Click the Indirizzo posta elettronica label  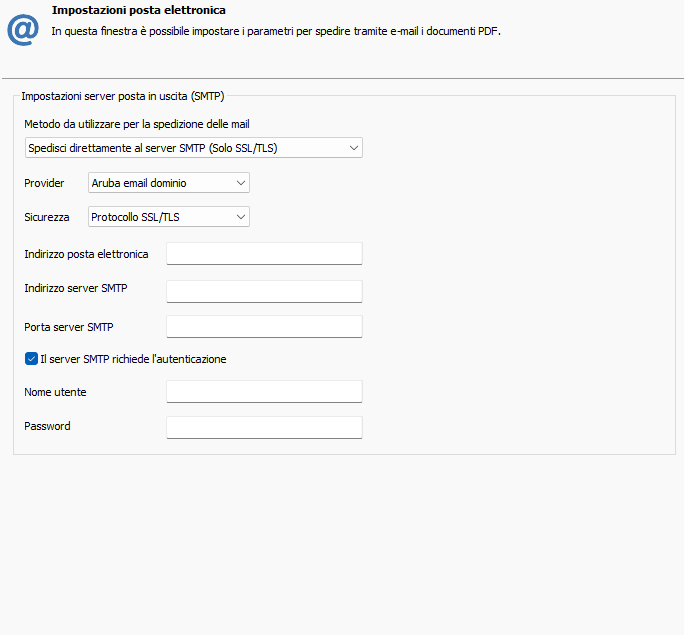point(86,254)
